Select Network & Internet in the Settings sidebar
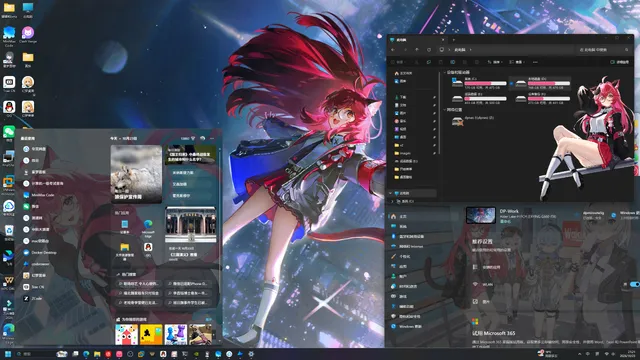The height and width of the screenshot is (360, 640). [x=408, y=247]
